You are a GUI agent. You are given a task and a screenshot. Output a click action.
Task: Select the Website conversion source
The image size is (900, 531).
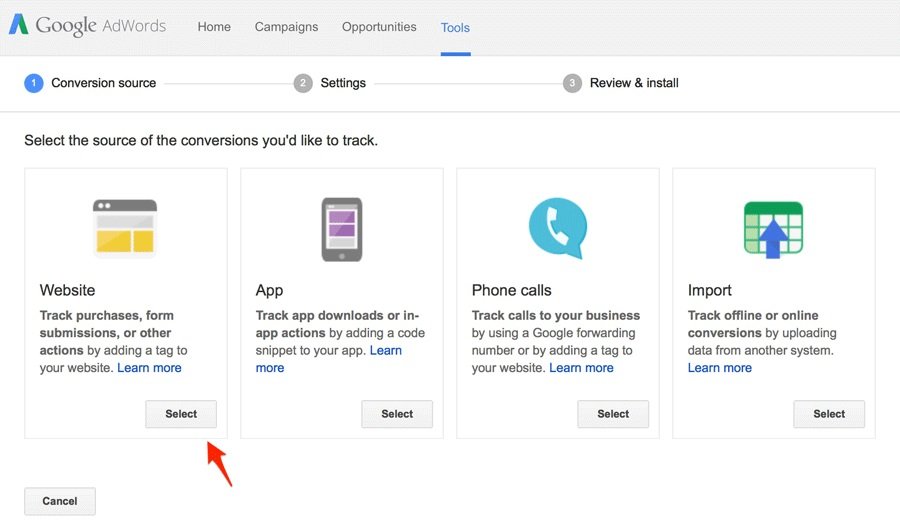(181, 414)
